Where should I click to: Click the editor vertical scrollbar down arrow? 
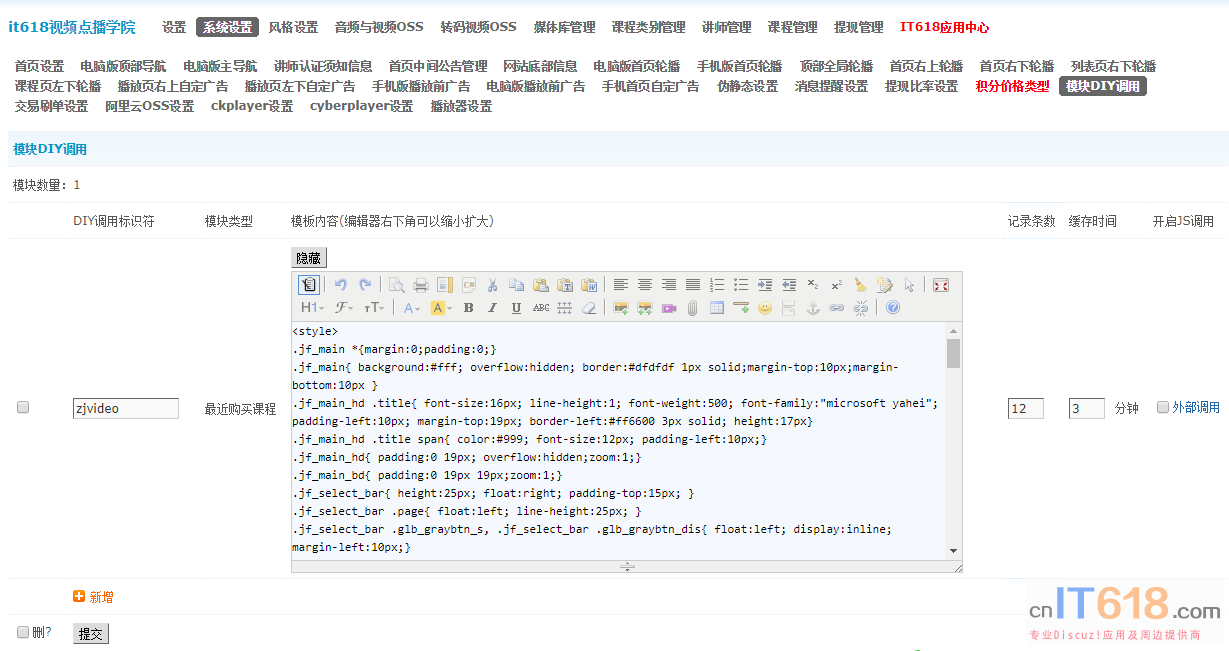953,551
